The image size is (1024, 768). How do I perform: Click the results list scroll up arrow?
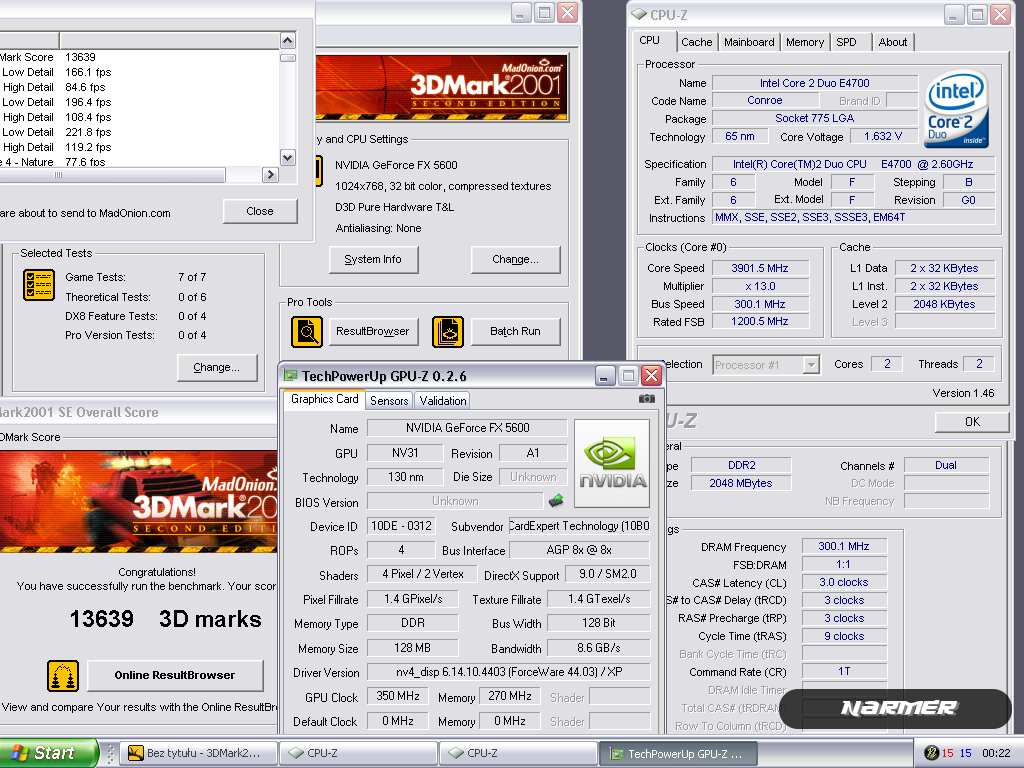coord(287,41)
